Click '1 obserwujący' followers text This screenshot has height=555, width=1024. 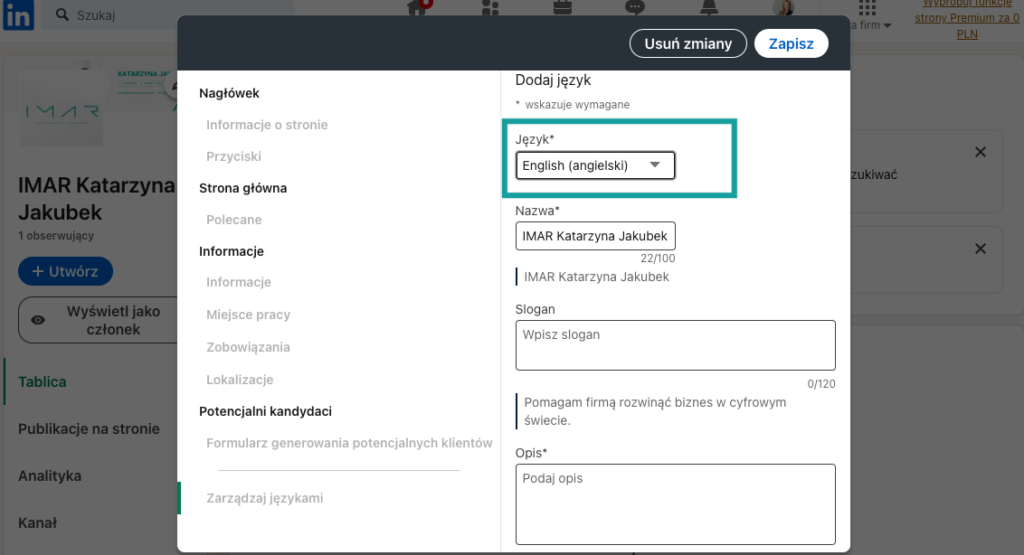coord(56,236)
